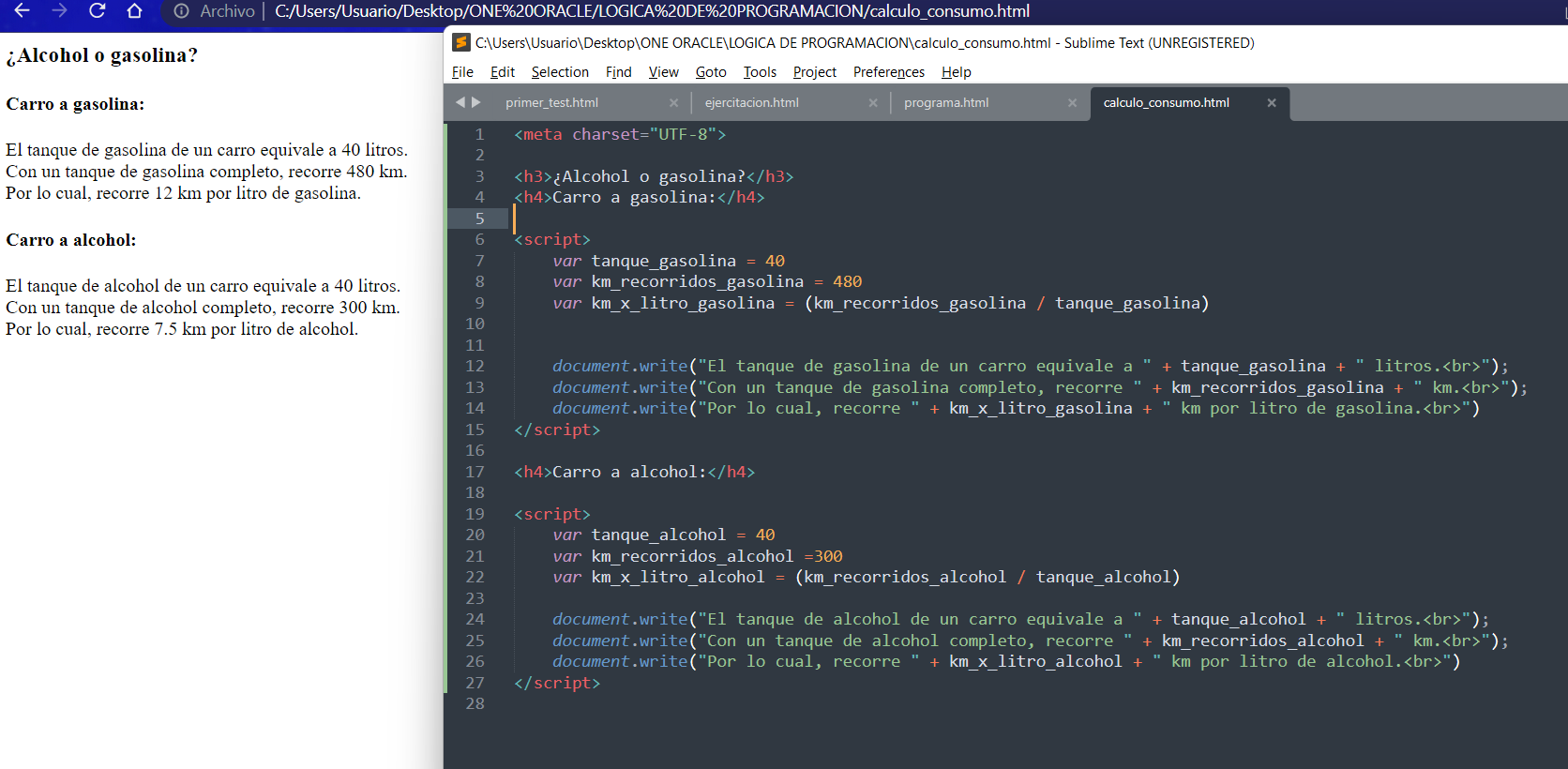Click the browser heading ¿Alcohol o gasolina?
The image size is (1568, 769).
coord(102,55)
